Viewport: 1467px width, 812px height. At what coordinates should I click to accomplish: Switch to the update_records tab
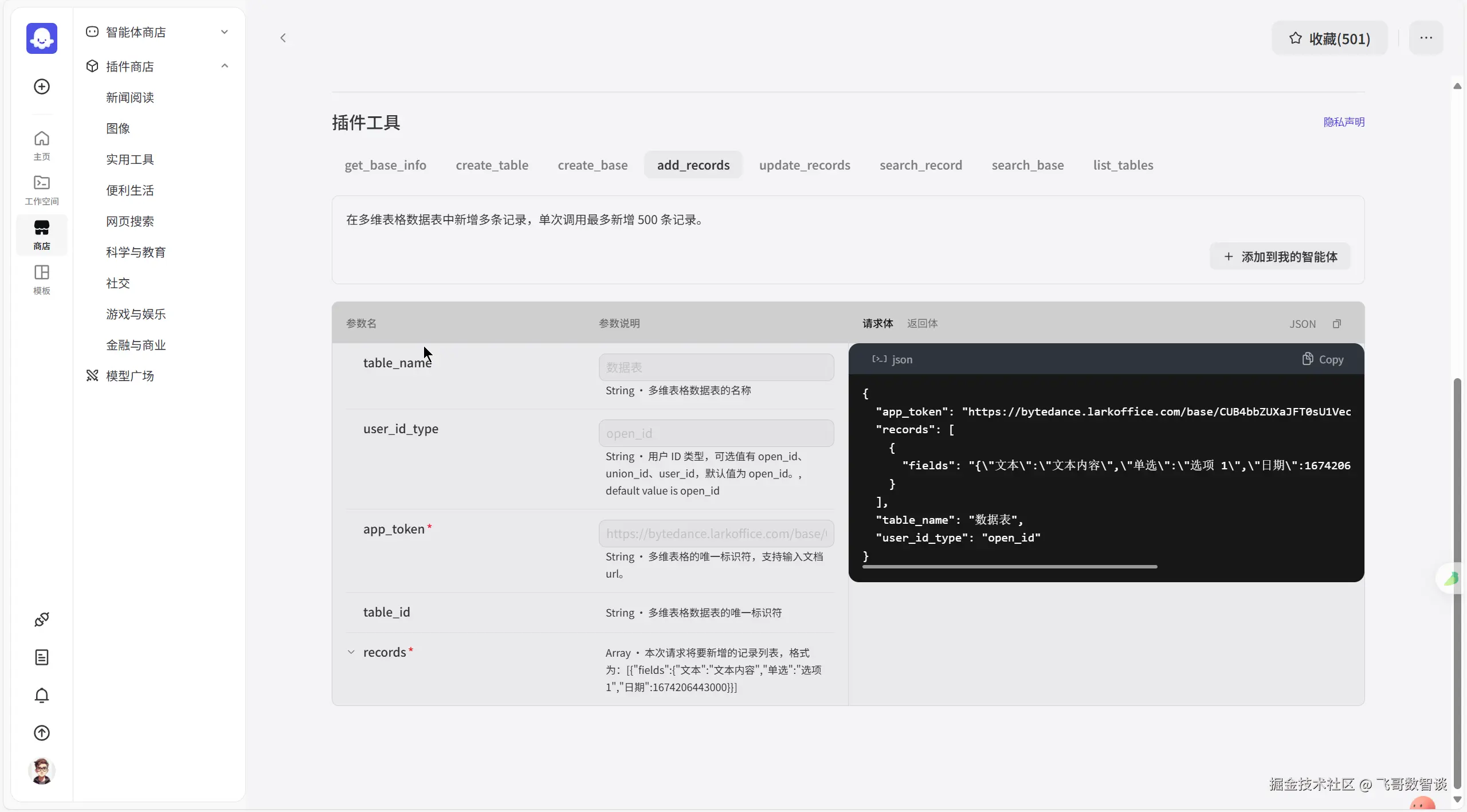(805, 165)
